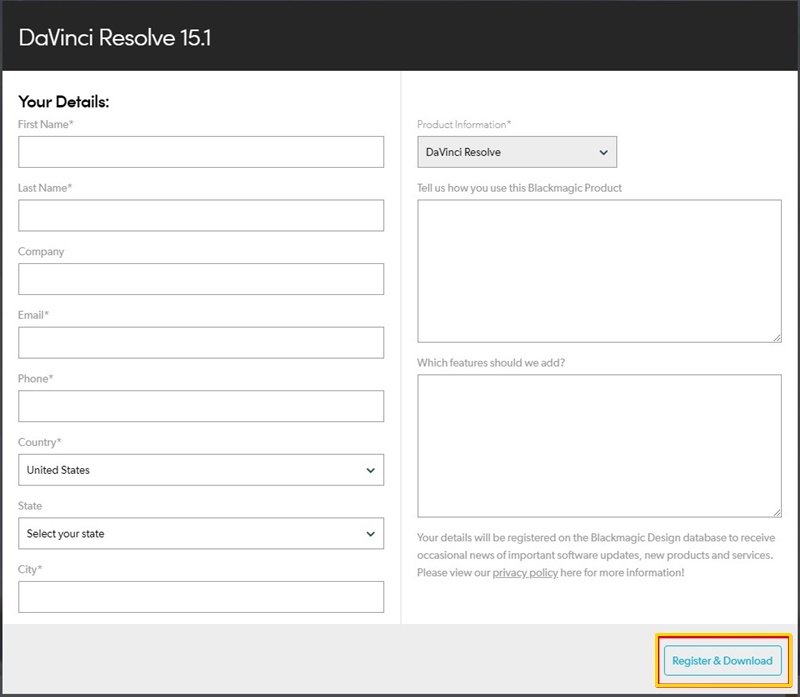
Task: Click the 'City*' label
Action: point(30,569)
